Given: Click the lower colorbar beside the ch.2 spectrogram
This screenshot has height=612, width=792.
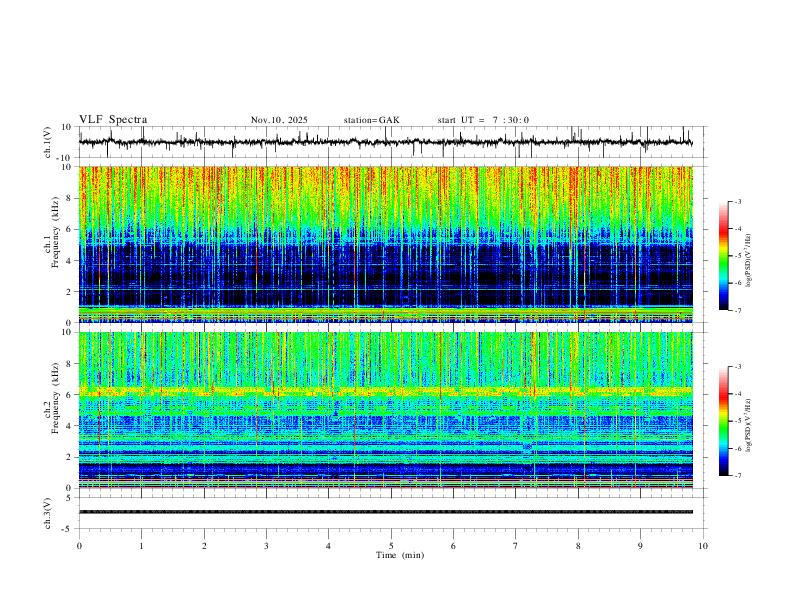Looking at the screenshot, I should click(724, 421).
